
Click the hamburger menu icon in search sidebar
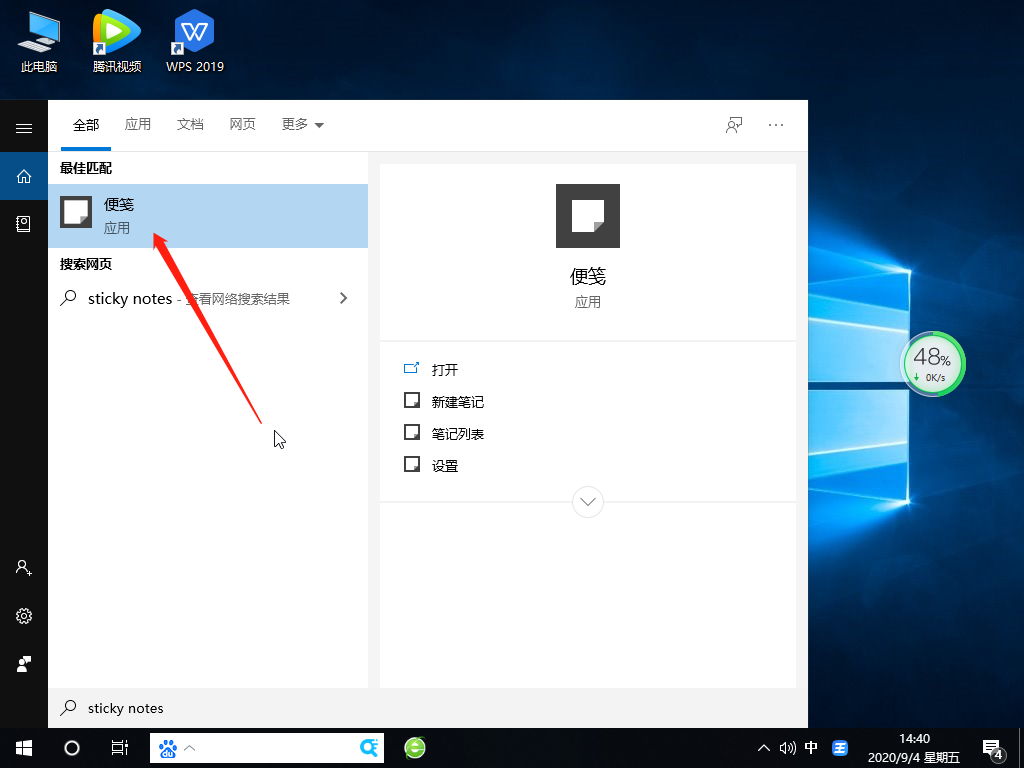[24, 128]
